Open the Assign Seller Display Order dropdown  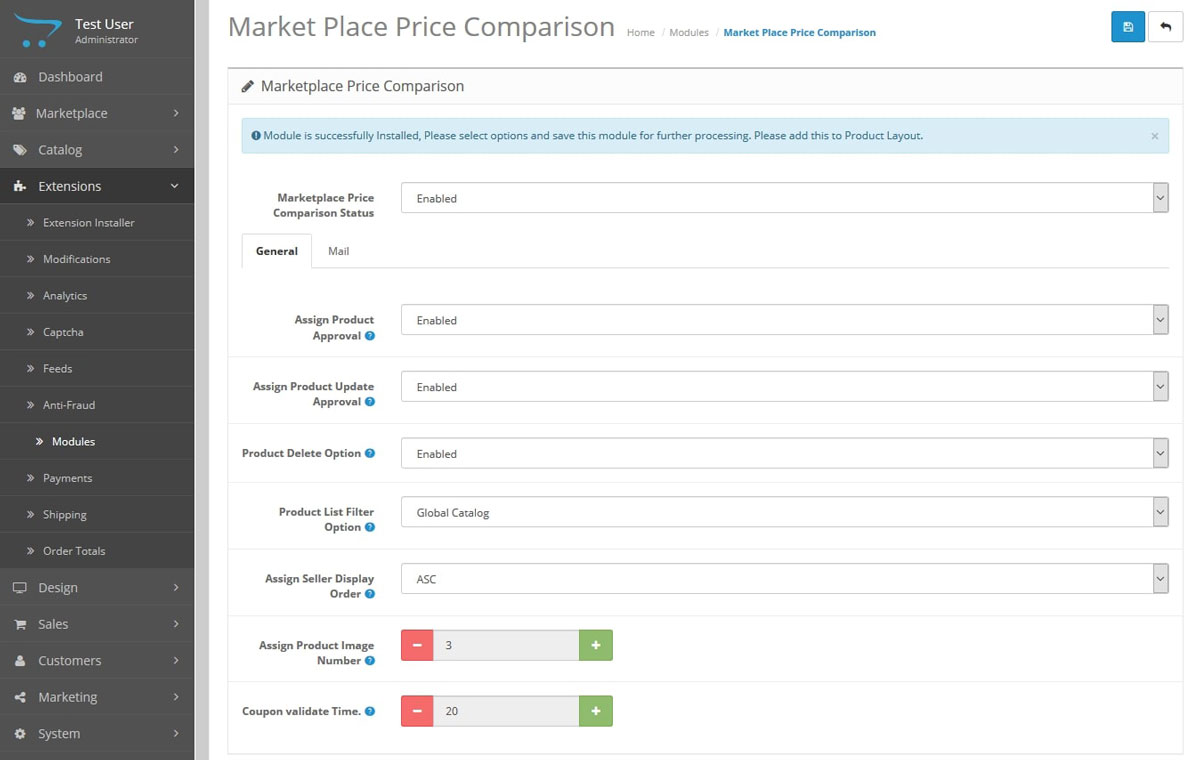point(784,579)
